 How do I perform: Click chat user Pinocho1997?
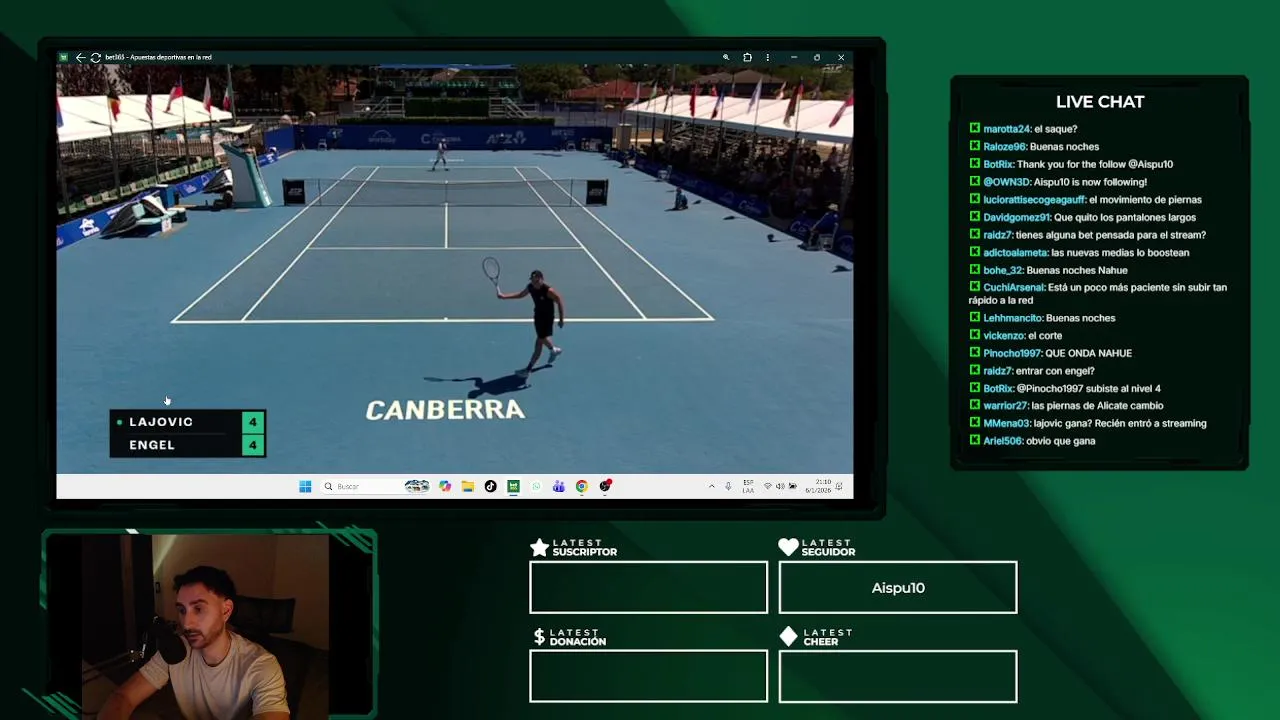pos(1012,353)
